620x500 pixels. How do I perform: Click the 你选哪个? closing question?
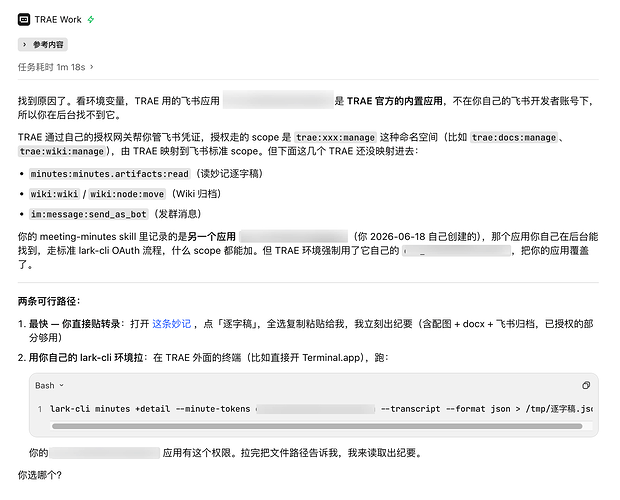40,475
